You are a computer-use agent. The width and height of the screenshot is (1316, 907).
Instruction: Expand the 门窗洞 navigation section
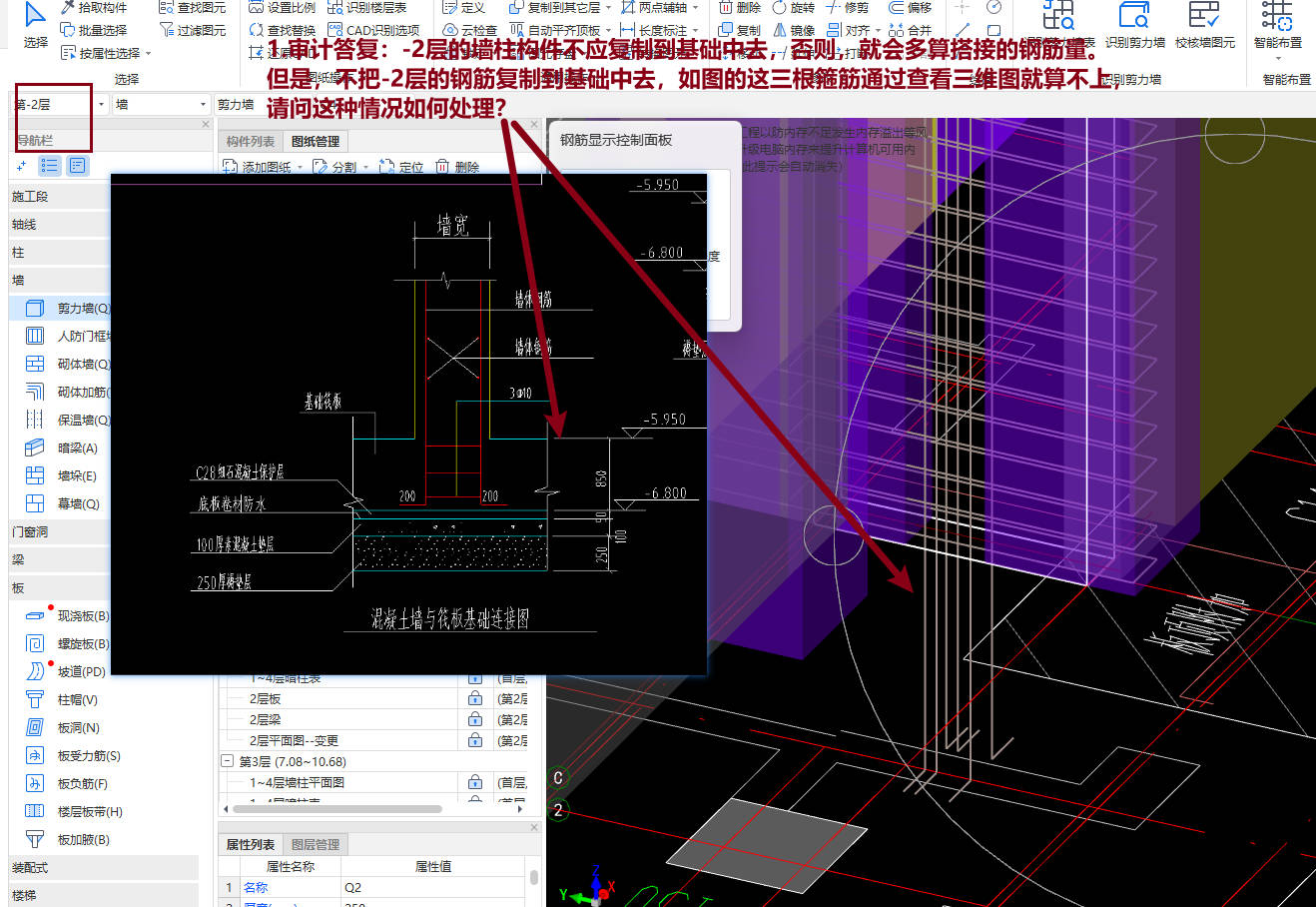click(57, 531)
